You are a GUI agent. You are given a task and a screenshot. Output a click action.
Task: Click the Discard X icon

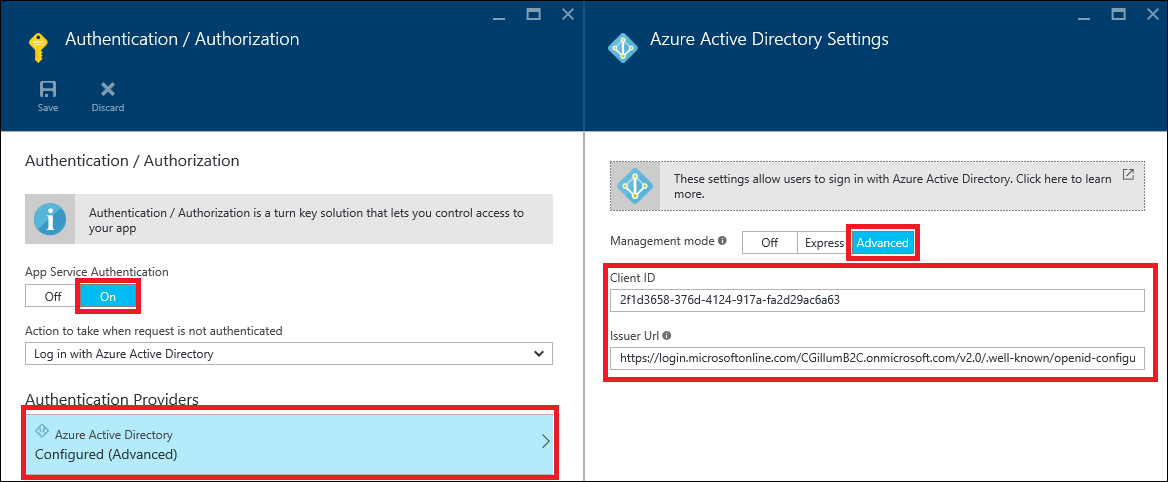(x=107, y=89)
